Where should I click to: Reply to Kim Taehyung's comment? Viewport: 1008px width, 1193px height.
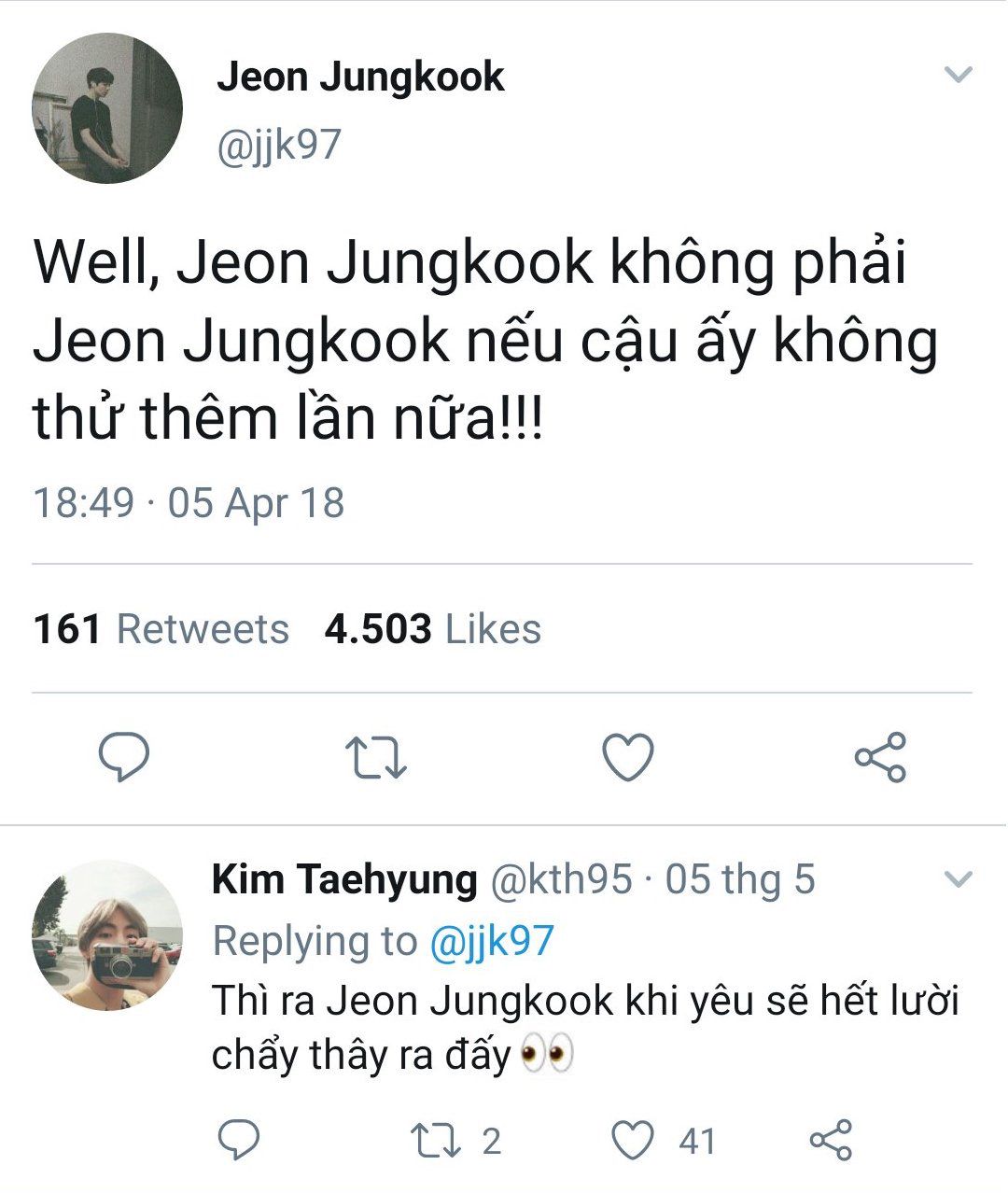[x=238, y=1140]
